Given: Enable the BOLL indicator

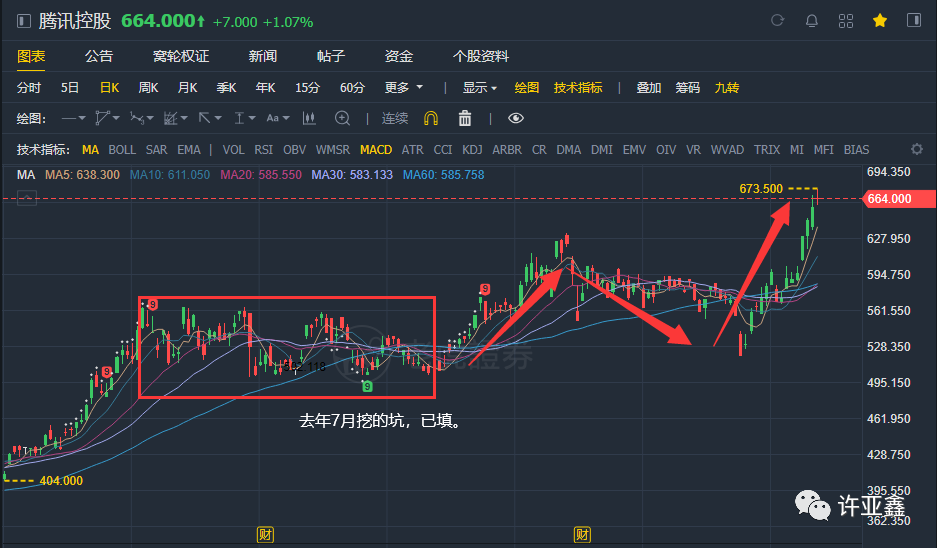Looking at the screenshot, I should [122, 150].
